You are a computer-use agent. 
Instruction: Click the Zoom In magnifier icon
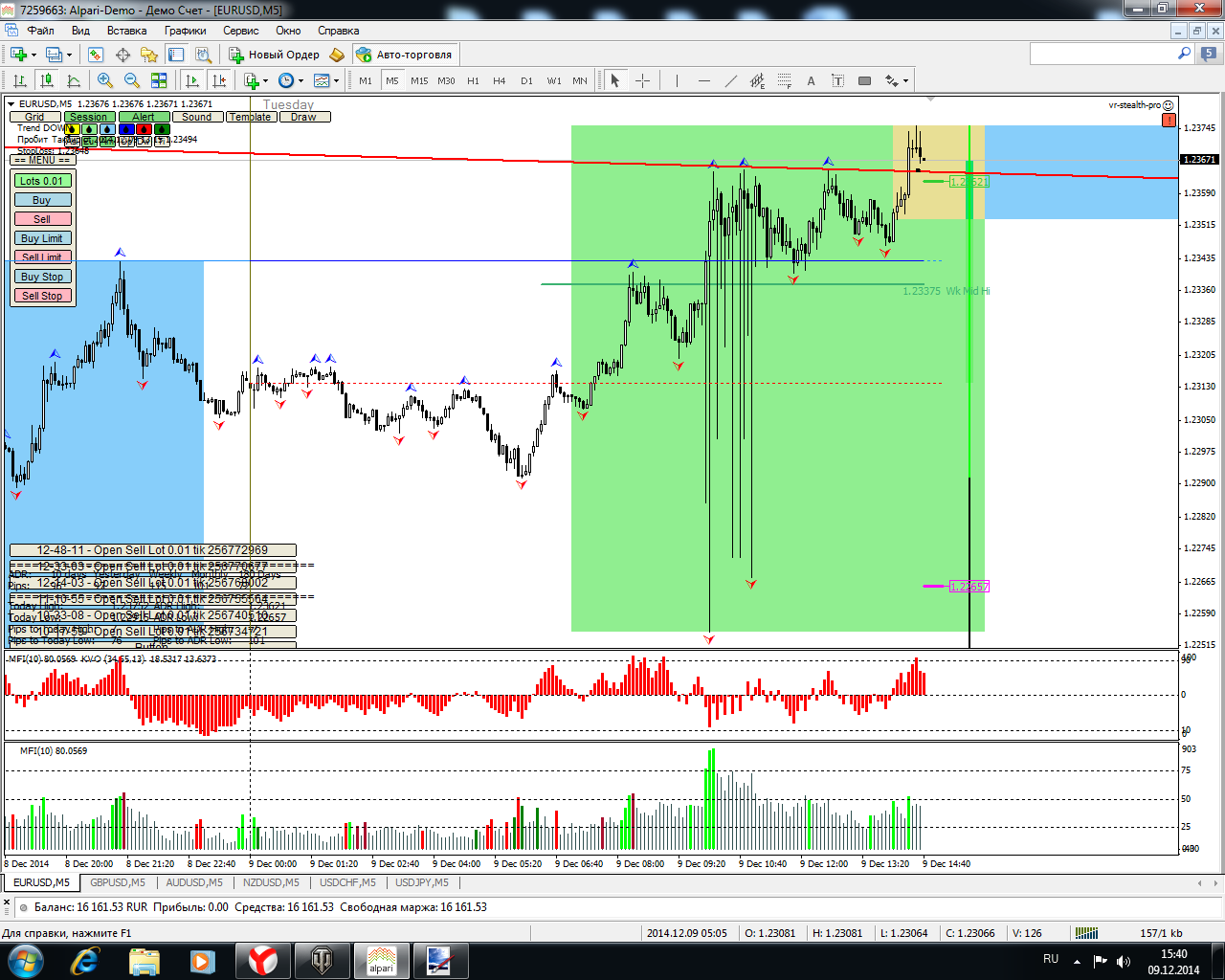click(x=105, y=80)
